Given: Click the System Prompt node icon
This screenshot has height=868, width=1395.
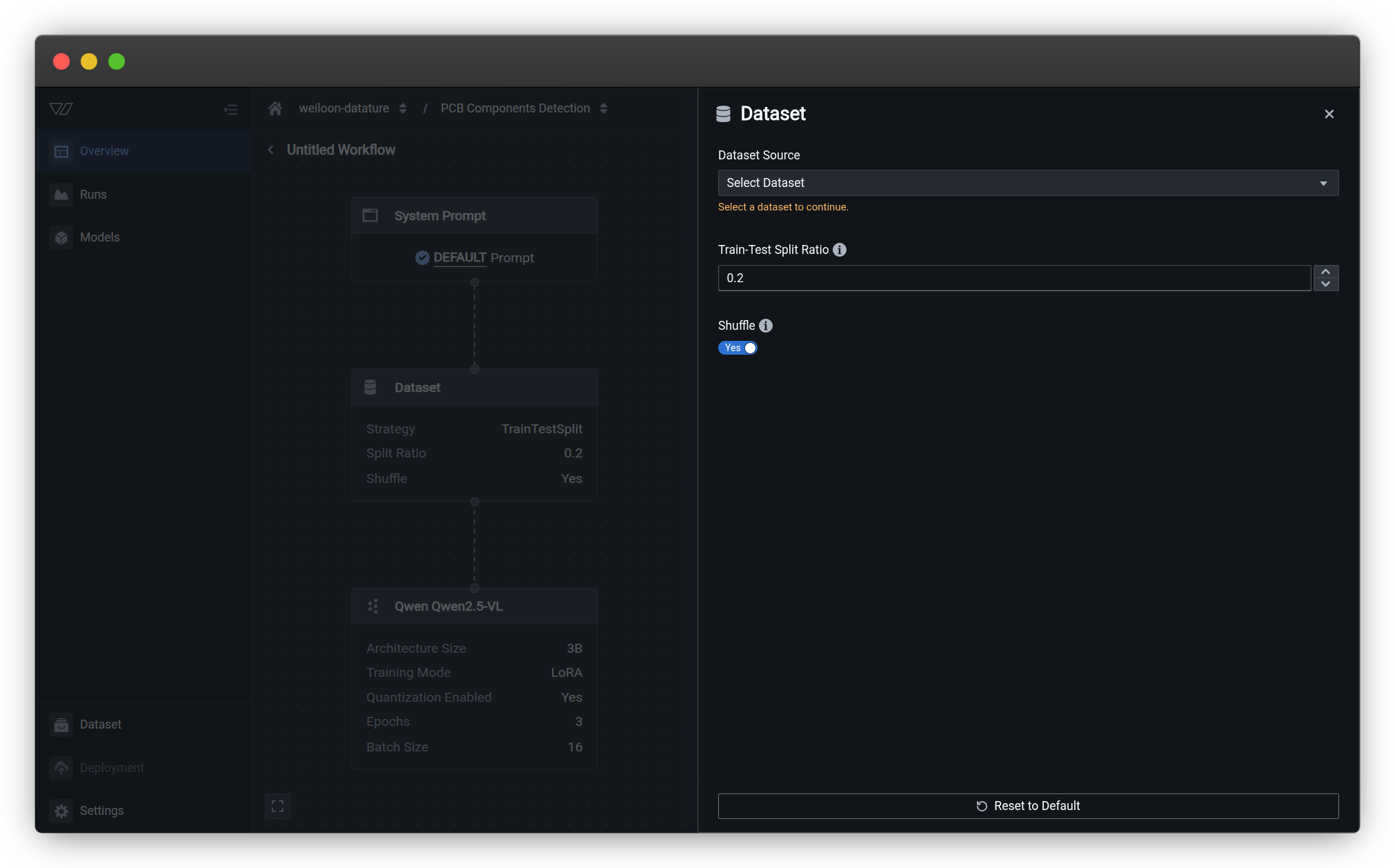Looking at the screenshot, I should (370, 215).
